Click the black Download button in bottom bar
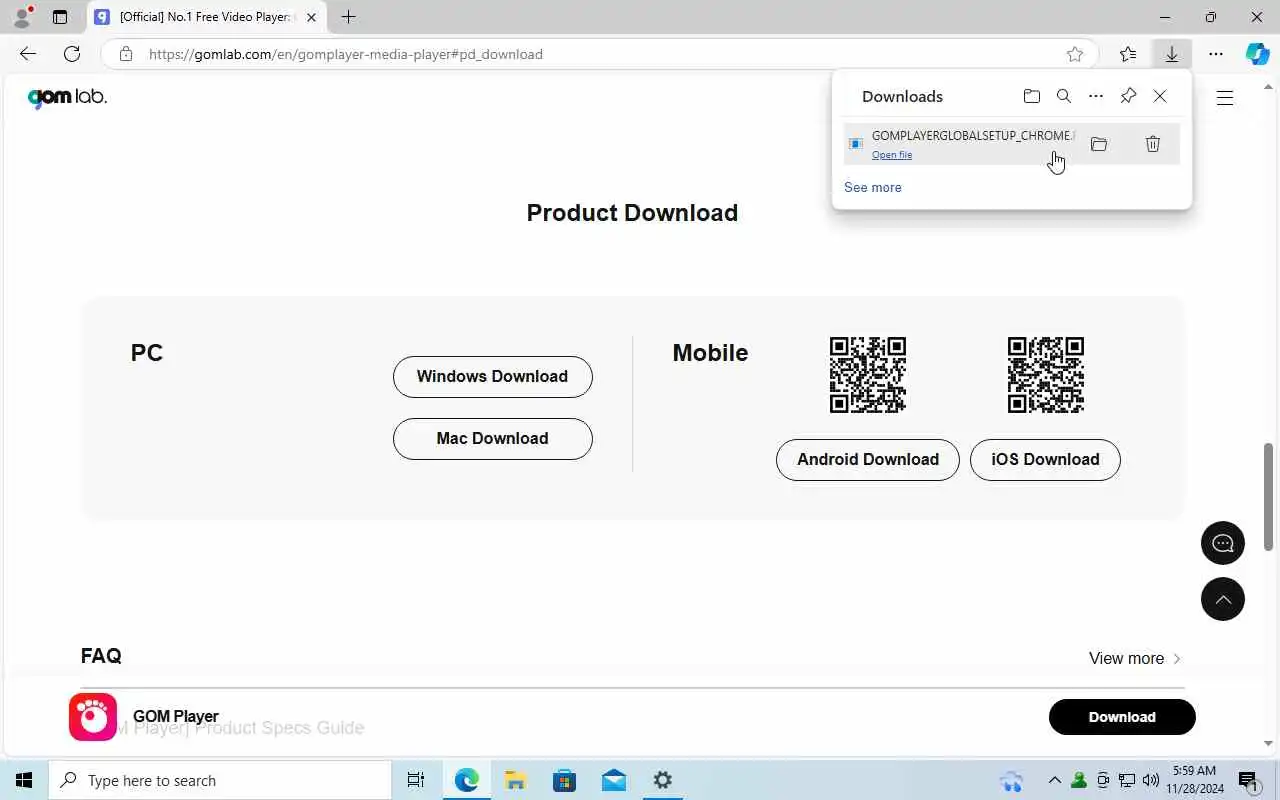The image size is (1280, 800). 1122,717
